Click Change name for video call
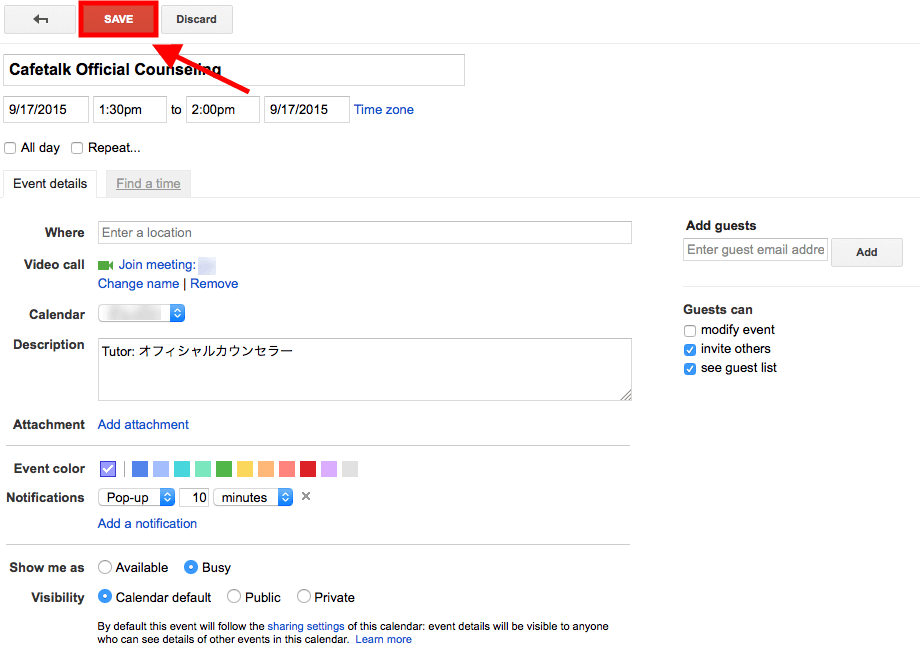The image size is (920, 657). [x=138, y=284]
